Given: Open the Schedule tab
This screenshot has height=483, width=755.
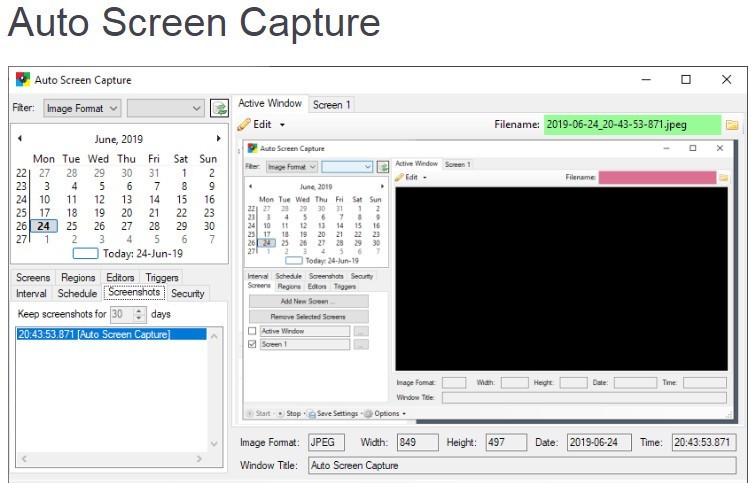Looking at the screenshot, I should (77, 293).
